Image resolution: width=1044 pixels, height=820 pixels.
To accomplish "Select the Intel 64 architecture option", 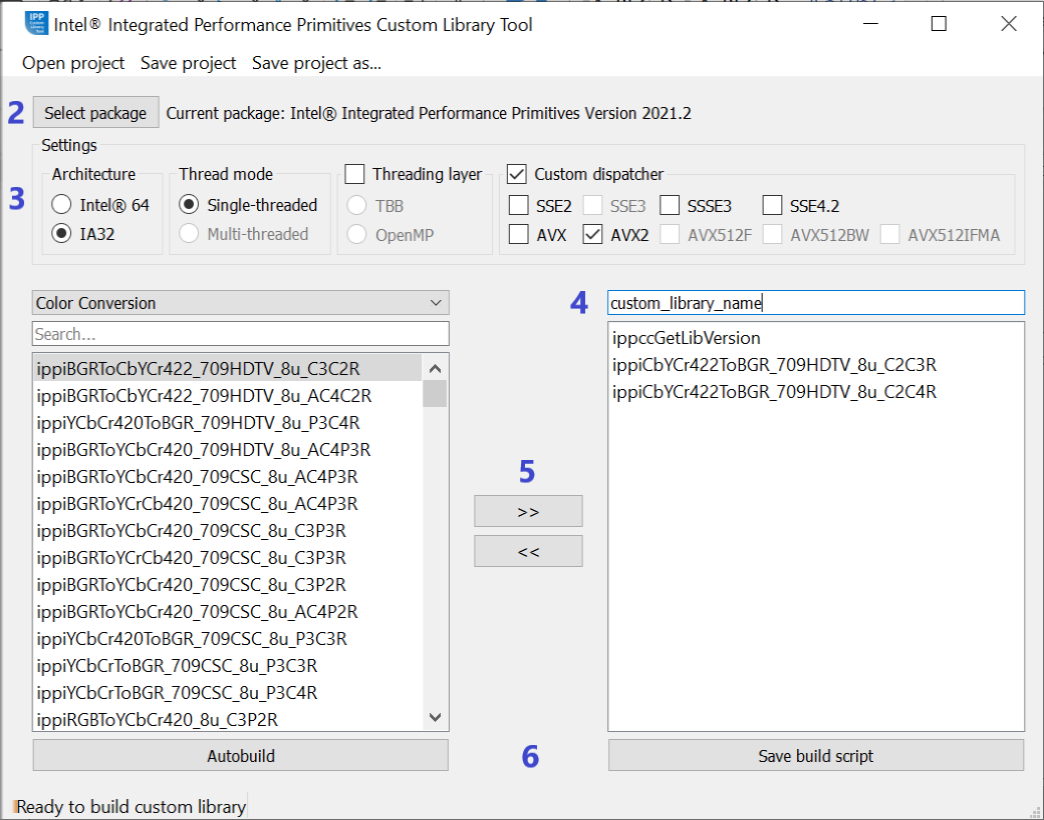I will tap(63, 205).
